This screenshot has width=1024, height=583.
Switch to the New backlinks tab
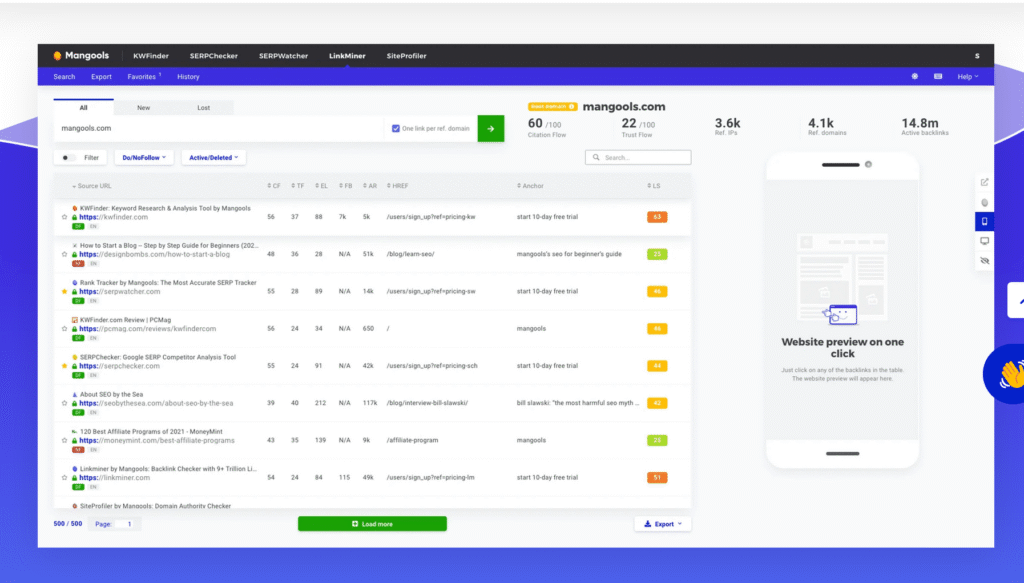144,108
